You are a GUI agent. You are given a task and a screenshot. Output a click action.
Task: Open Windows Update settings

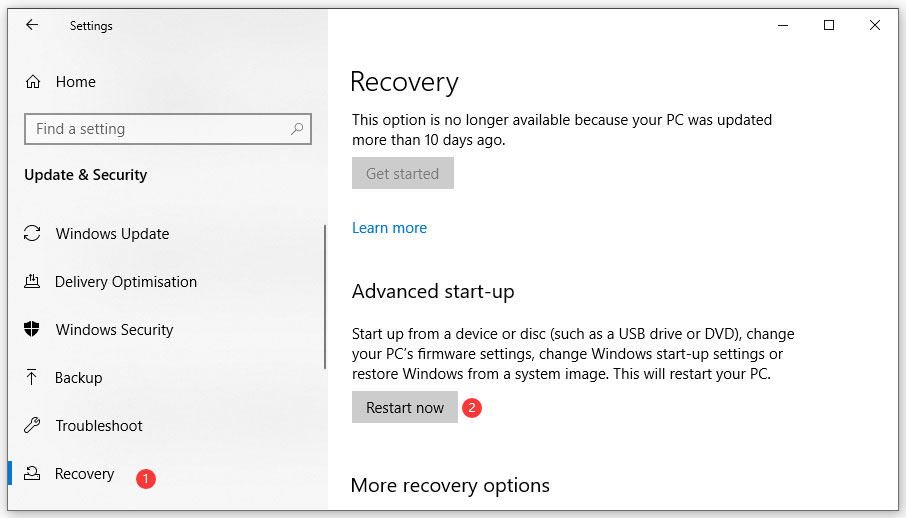tap(112, 234)
